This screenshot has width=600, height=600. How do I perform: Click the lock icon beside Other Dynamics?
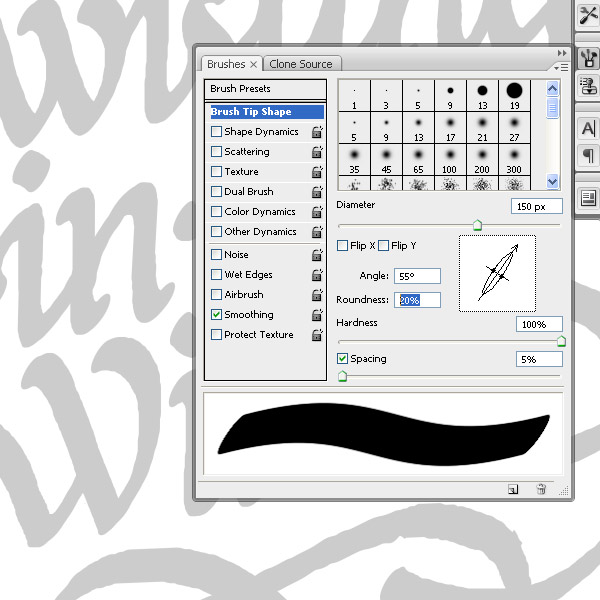click(x=317, y=232)
